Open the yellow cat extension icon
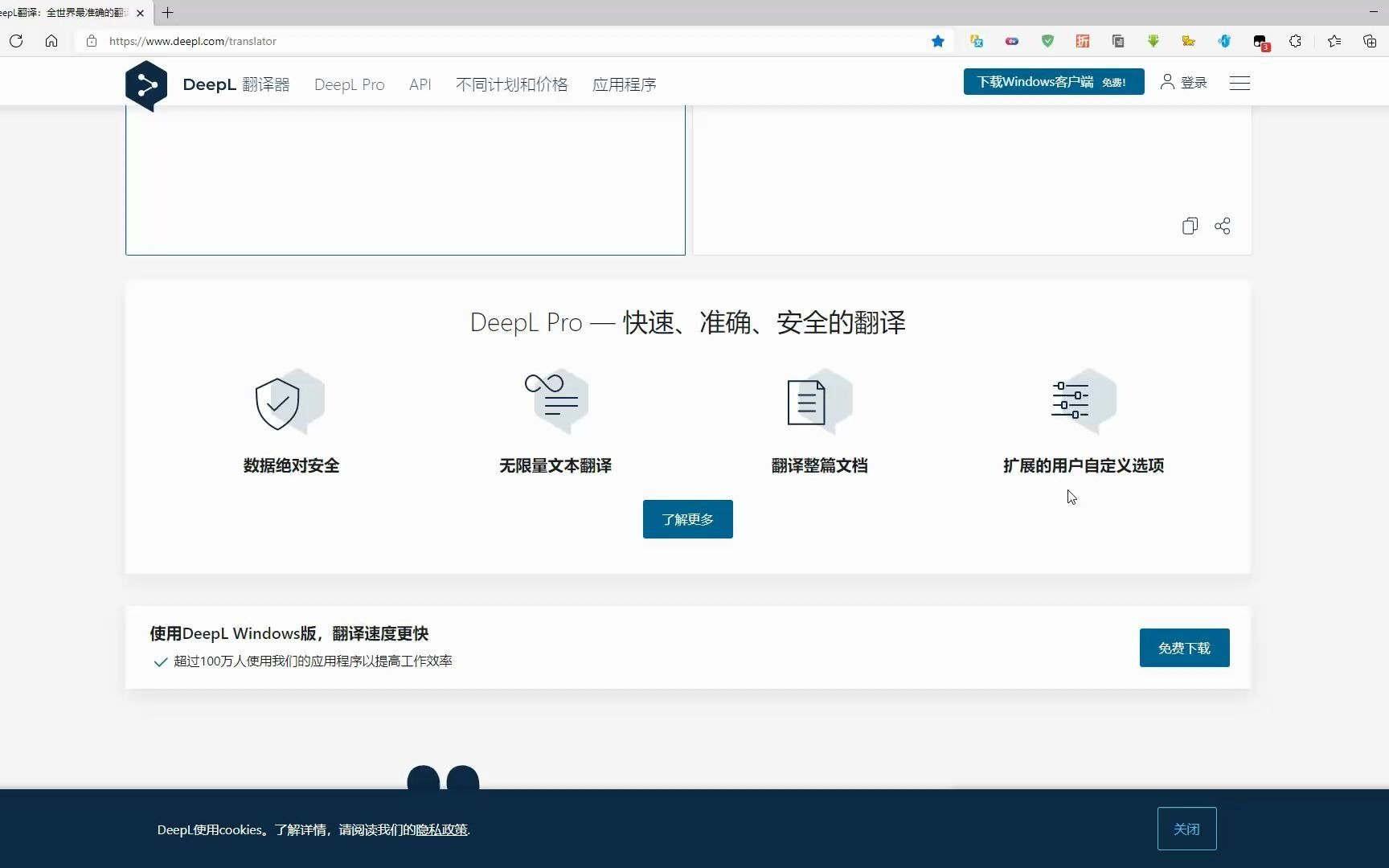Screen dimensions: 1389x868 [1189, 41]
